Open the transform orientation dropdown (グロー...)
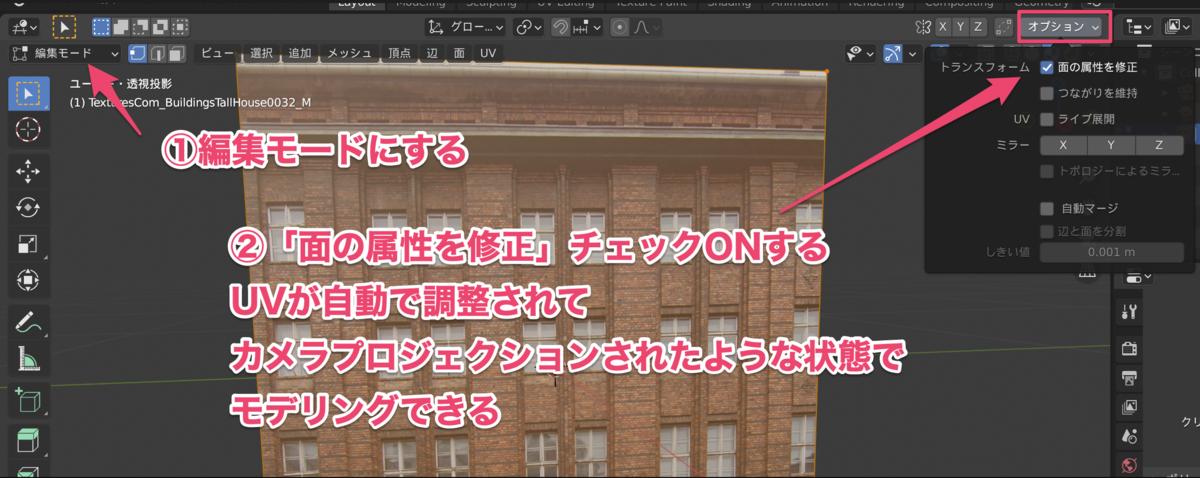Screen dimensions: 1200x478 point(465,27)
